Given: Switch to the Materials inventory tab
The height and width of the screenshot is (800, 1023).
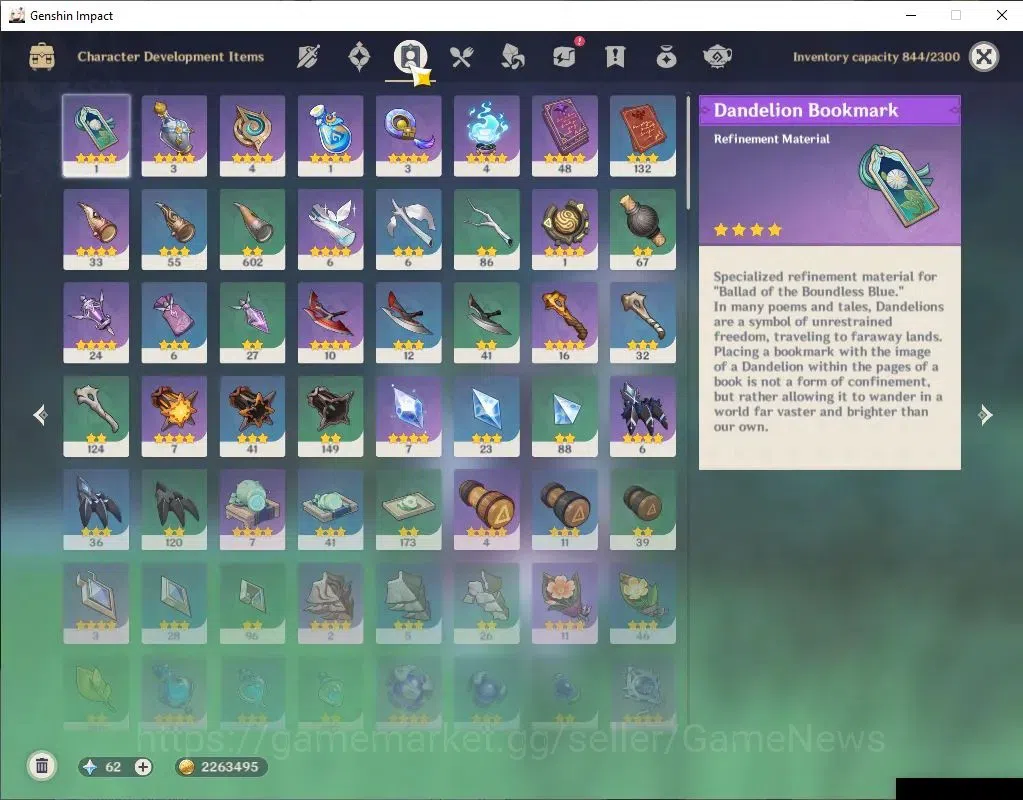Looking at the screenshot, I should pos(512,57).
